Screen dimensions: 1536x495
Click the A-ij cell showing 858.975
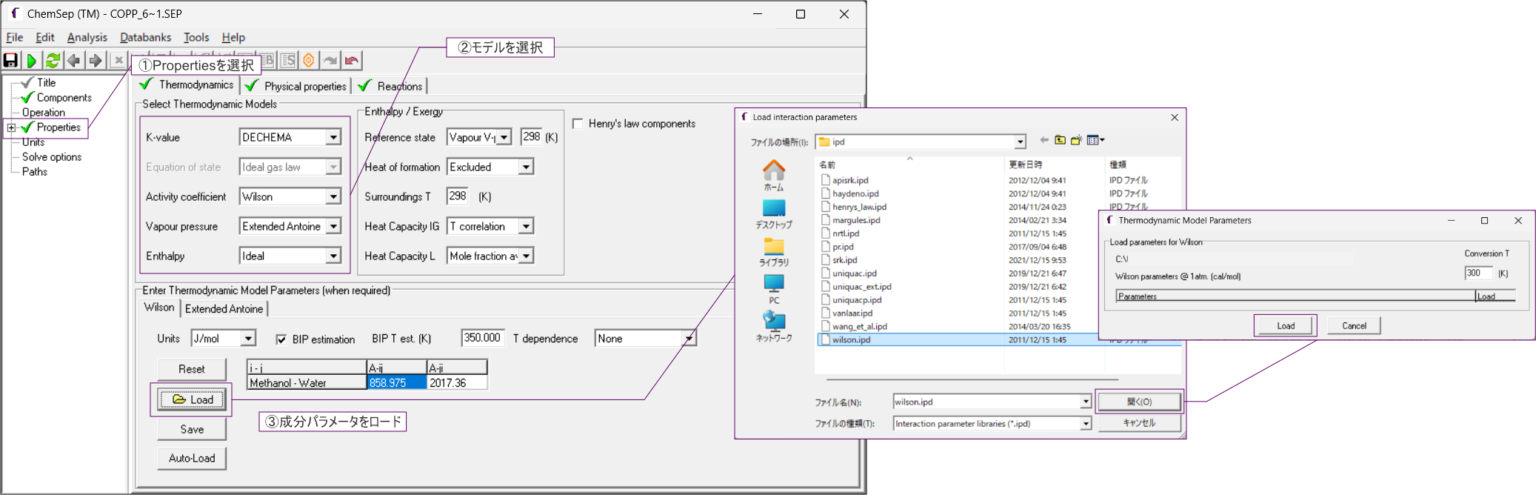pos(397,383)
